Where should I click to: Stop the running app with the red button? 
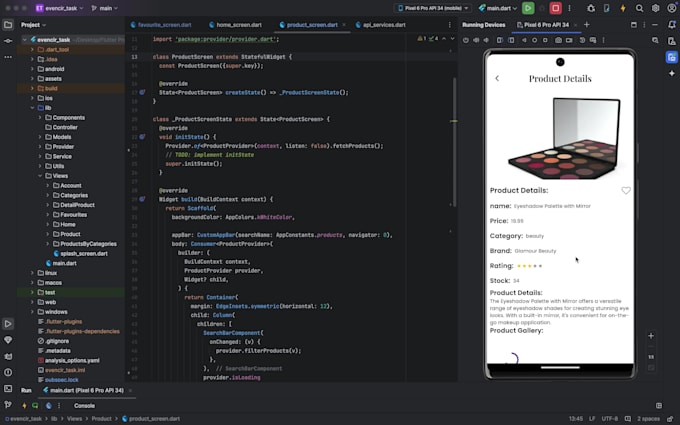(x=556, y=8)
